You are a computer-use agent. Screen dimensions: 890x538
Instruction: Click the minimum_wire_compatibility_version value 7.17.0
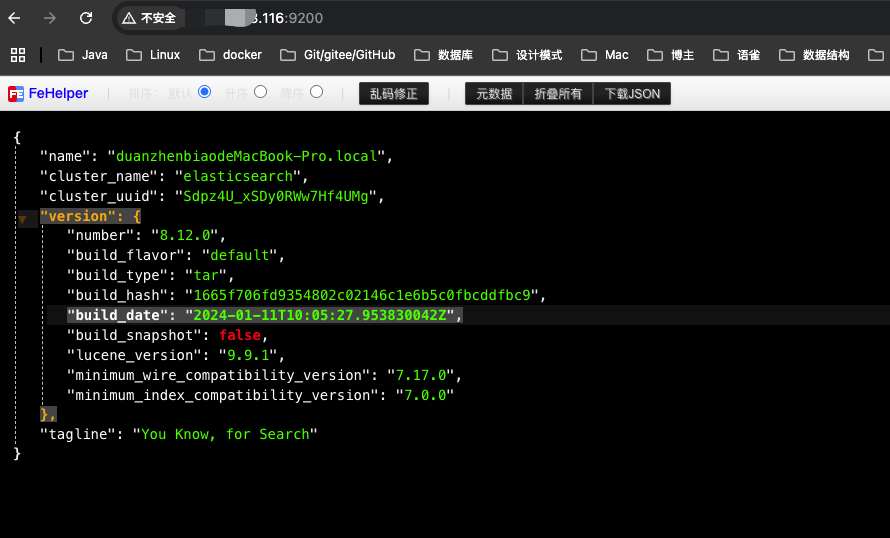pyautogui.click(x=421, y=375)
